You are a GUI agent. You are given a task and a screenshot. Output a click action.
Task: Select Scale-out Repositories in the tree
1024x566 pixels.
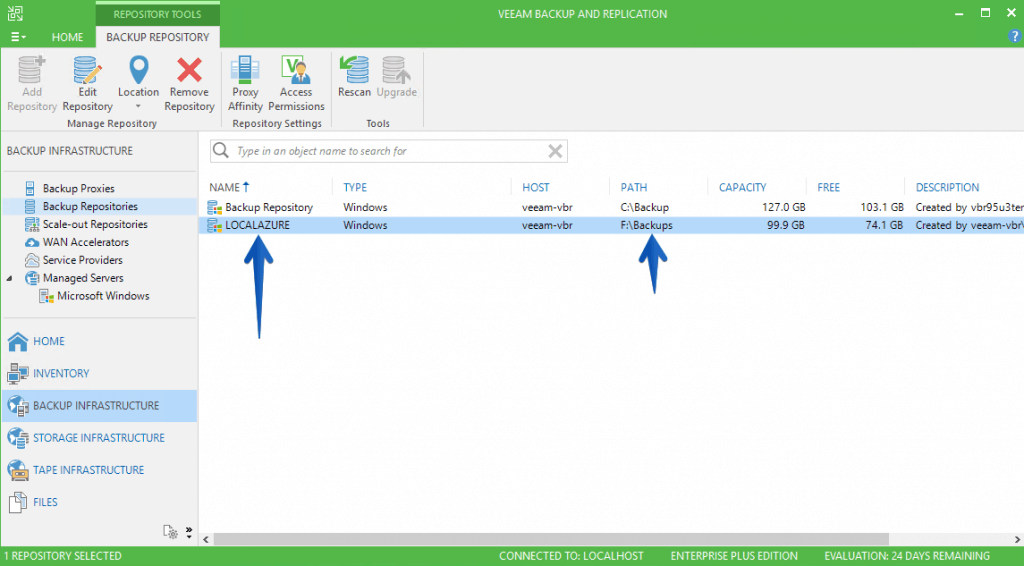point(95,224)
